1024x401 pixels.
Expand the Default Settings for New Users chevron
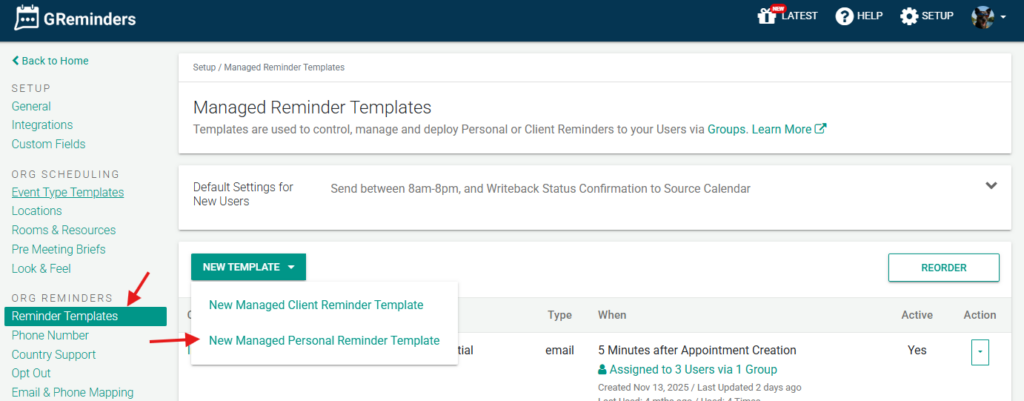tap(991, 186)
